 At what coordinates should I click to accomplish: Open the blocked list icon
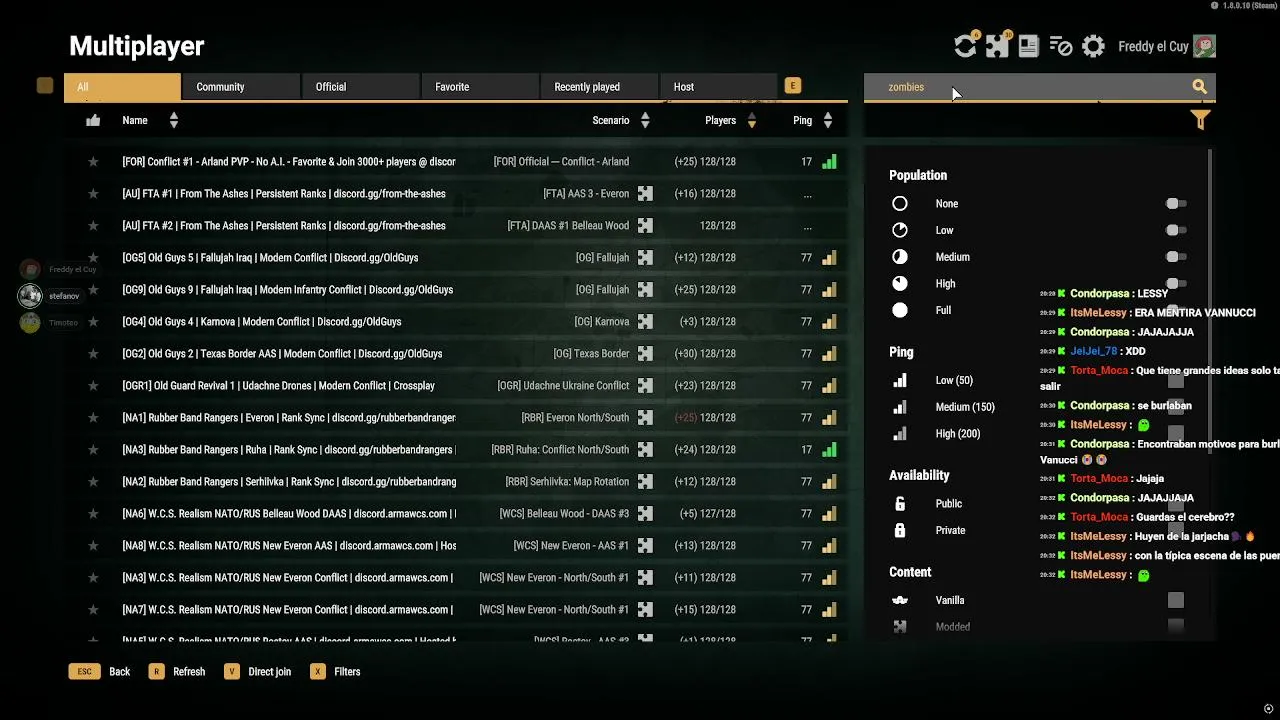[1060, 46]
